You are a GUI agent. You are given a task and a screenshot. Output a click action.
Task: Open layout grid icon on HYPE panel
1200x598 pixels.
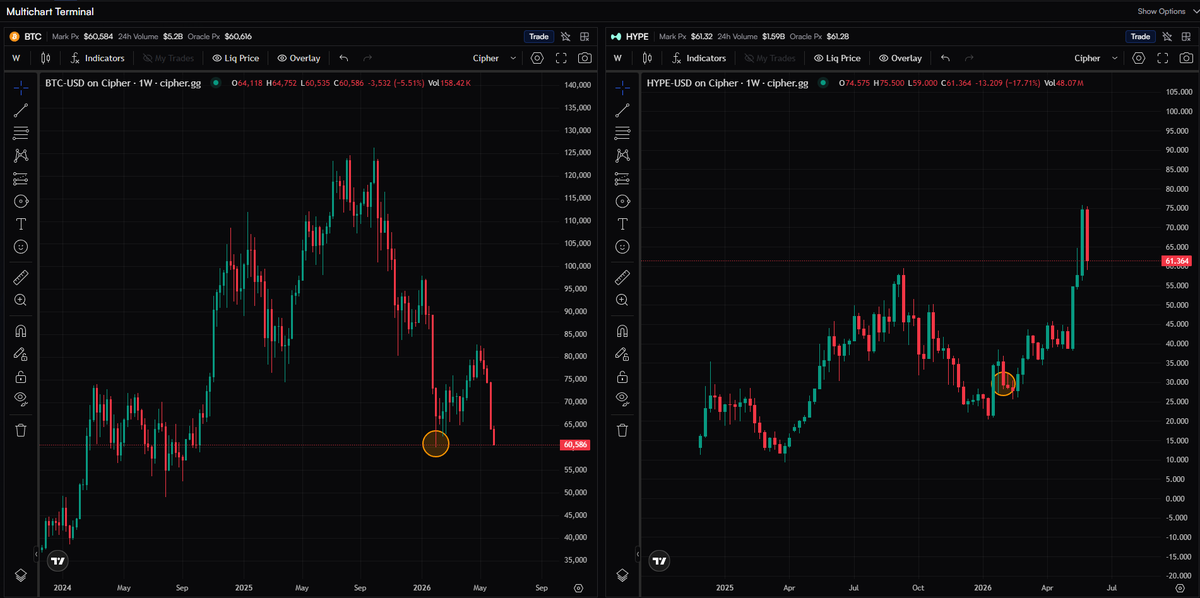point(1187,36)
